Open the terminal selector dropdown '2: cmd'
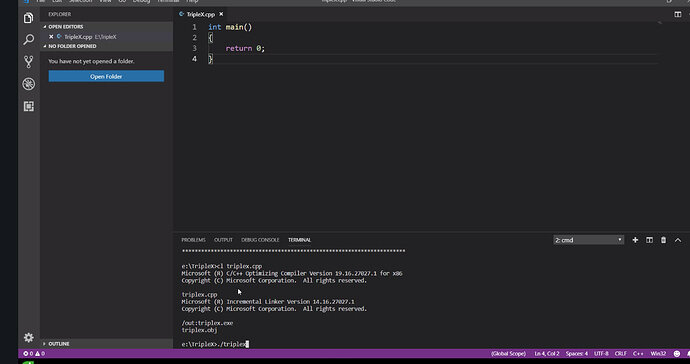 click(x=588, y=240)
